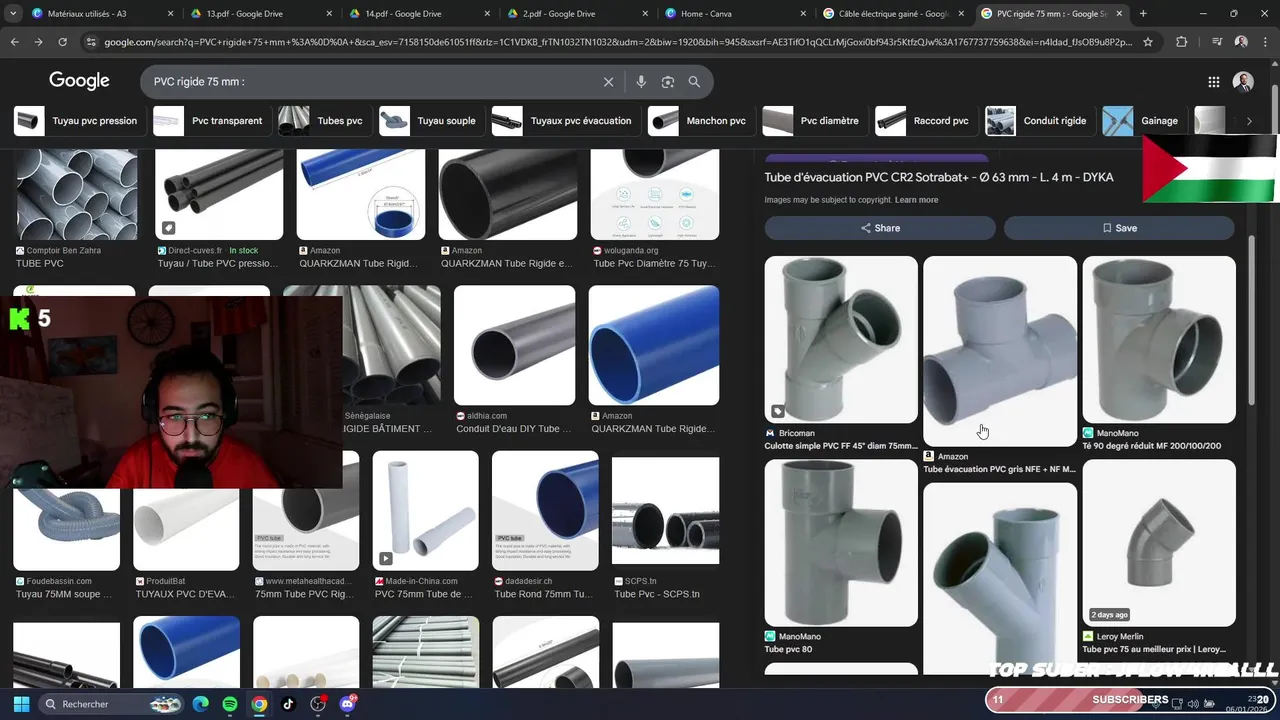This screenshot has width=1280, height=720.
Task: Open the tab search dropdown arrow
Action: 13,14
